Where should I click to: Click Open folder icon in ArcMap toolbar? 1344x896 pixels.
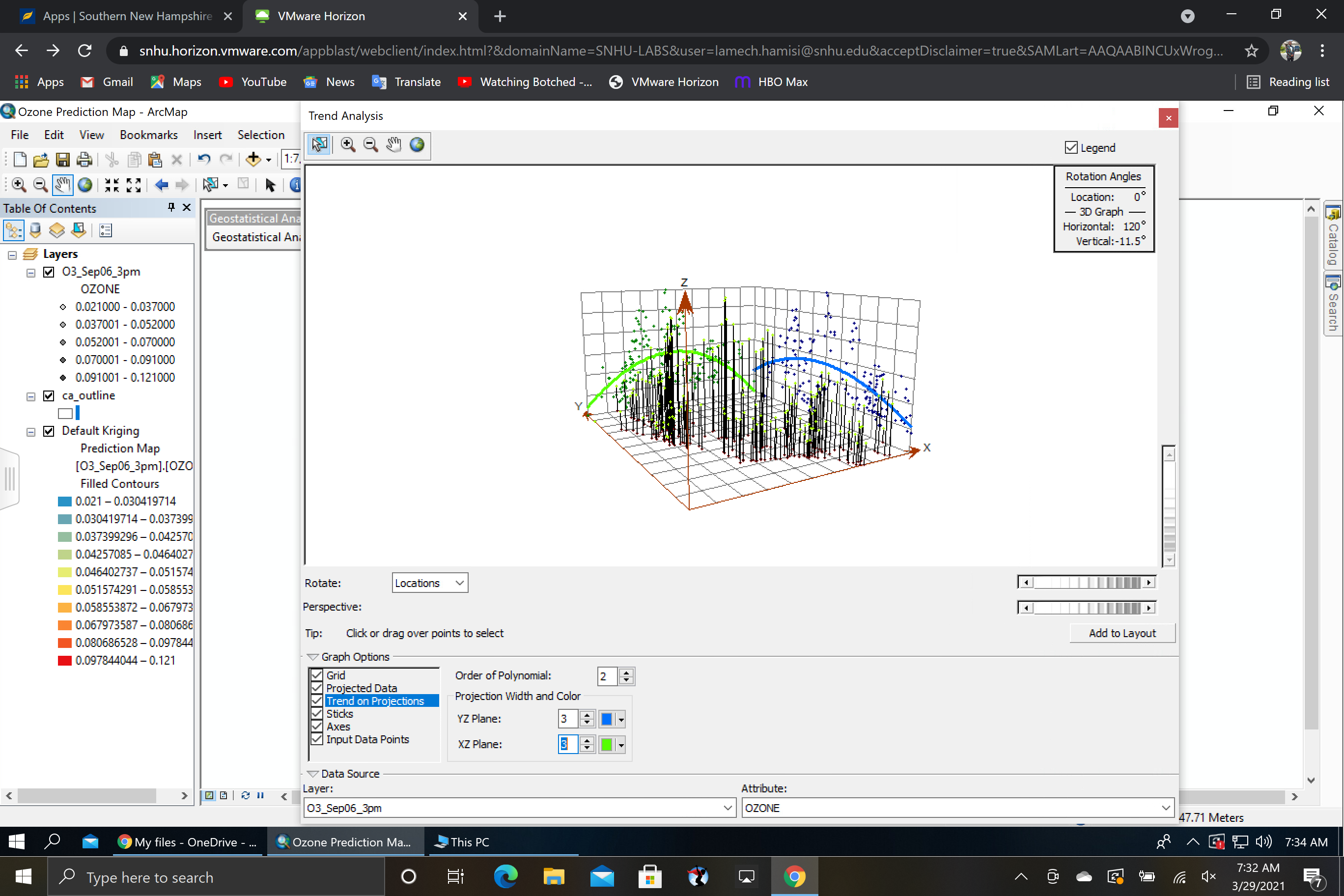(41, 160)
